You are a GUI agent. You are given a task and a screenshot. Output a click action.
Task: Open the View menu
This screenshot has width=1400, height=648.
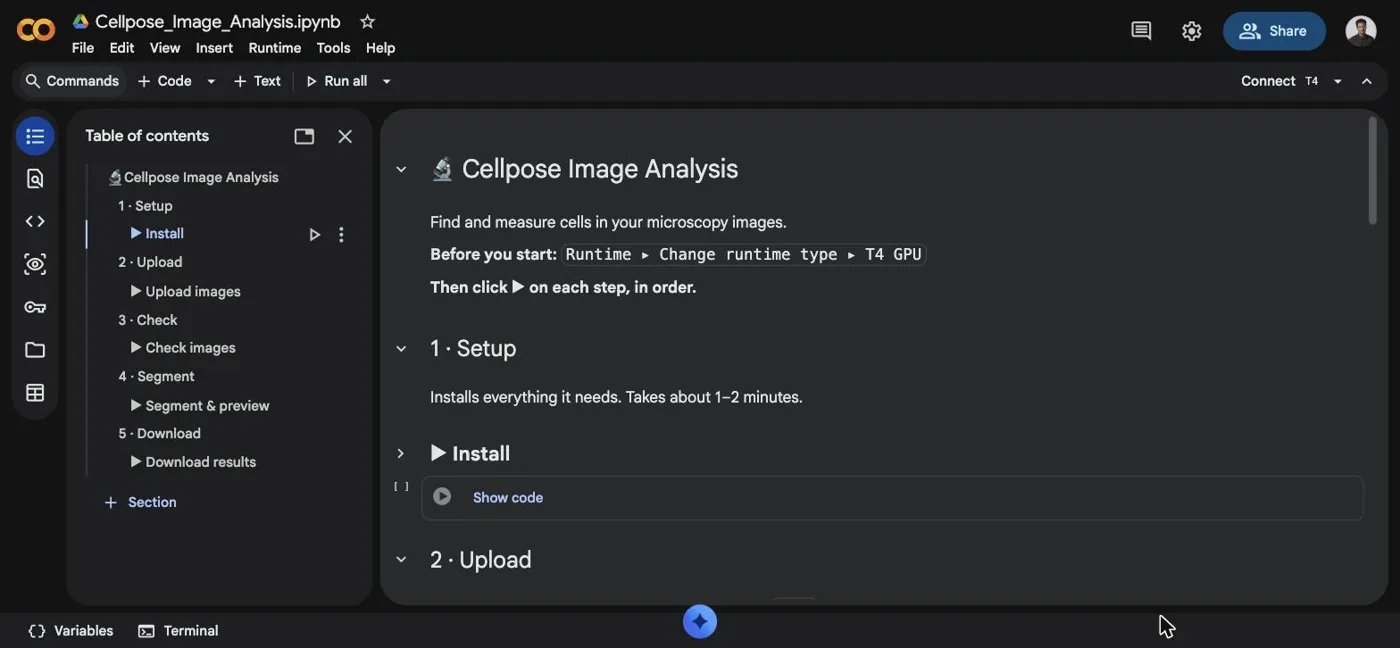165,48
